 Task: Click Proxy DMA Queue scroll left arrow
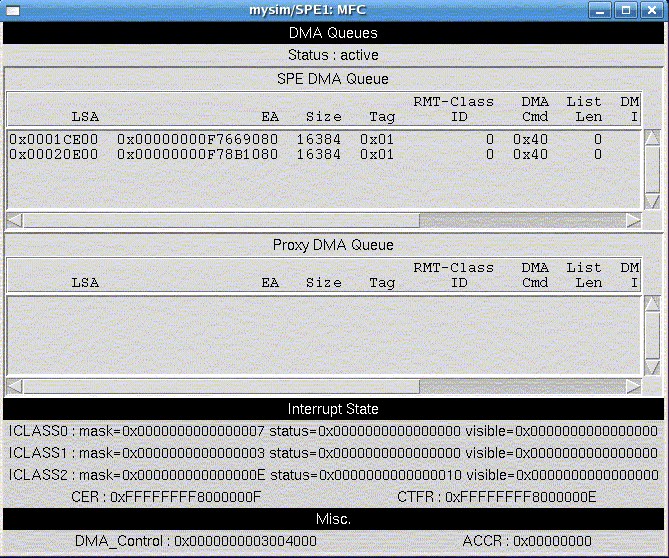15,387
